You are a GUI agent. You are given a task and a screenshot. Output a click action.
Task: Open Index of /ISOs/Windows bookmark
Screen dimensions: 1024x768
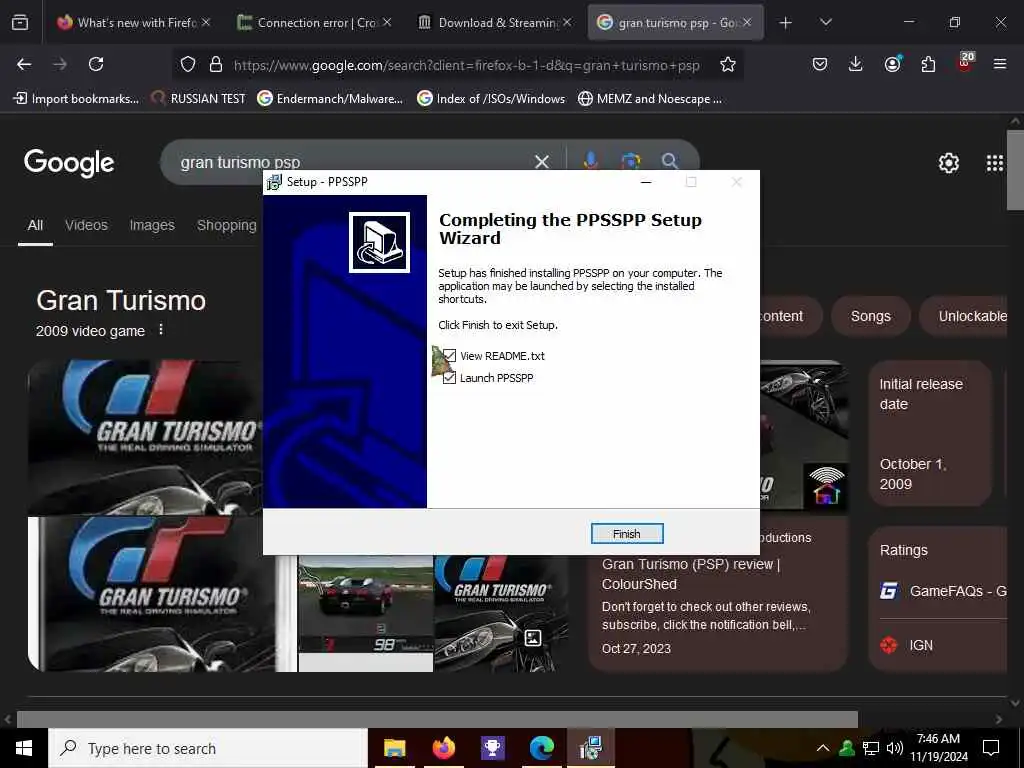point(491,99)
